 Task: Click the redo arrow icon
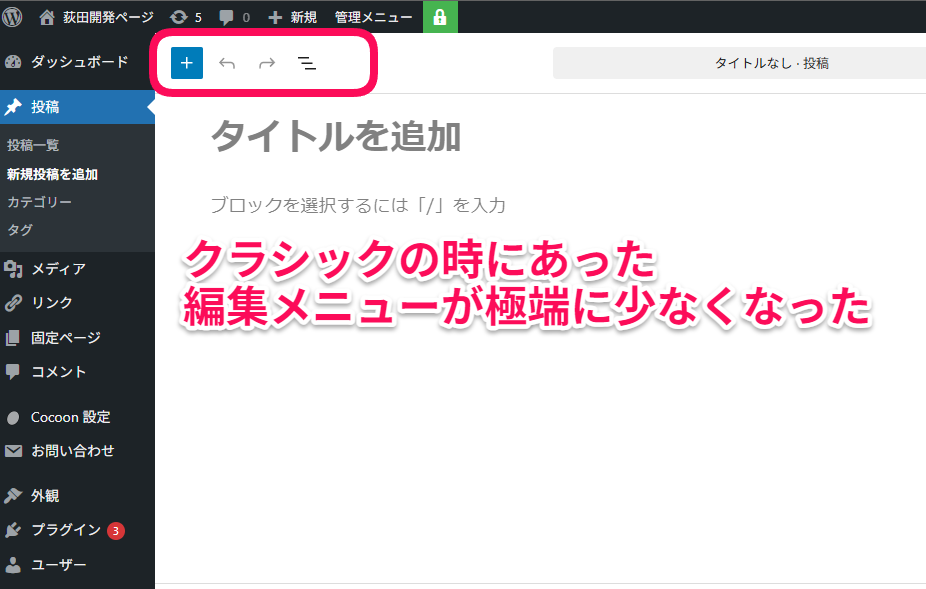[267, 63]
